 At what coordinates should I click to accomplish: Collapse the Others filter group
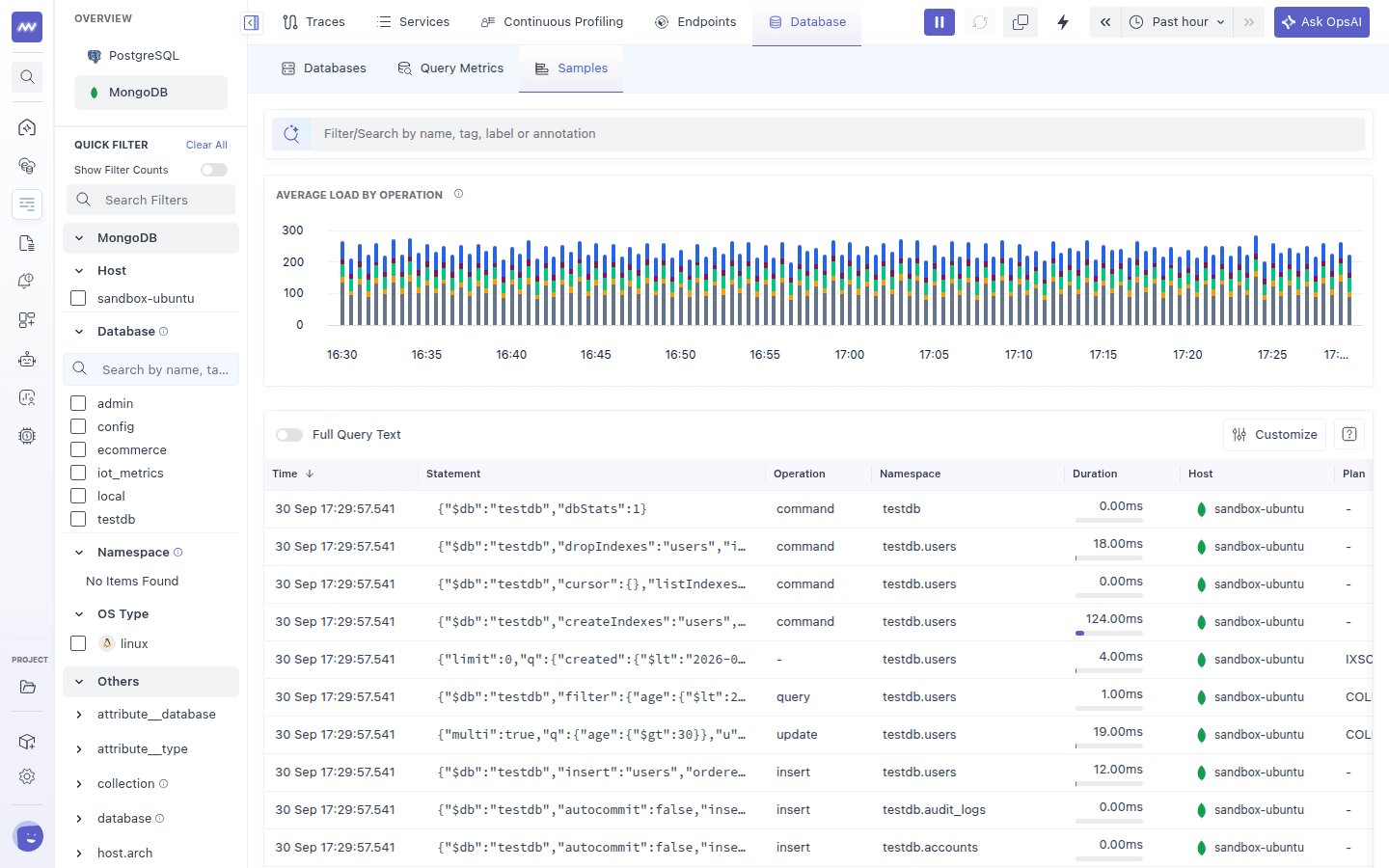point(79,682)
